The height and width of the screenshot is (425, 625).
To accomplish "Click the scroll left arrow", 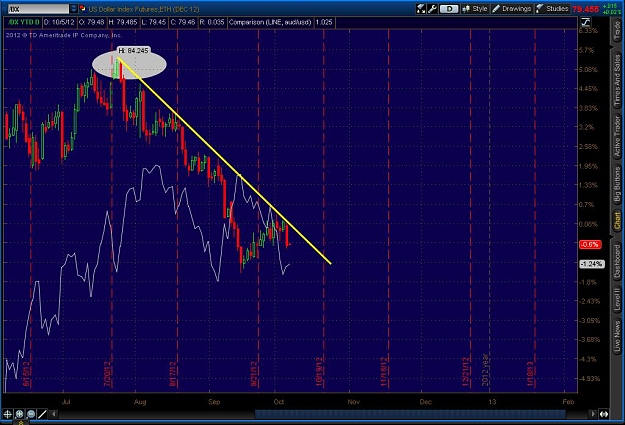I will click(54, 414).
